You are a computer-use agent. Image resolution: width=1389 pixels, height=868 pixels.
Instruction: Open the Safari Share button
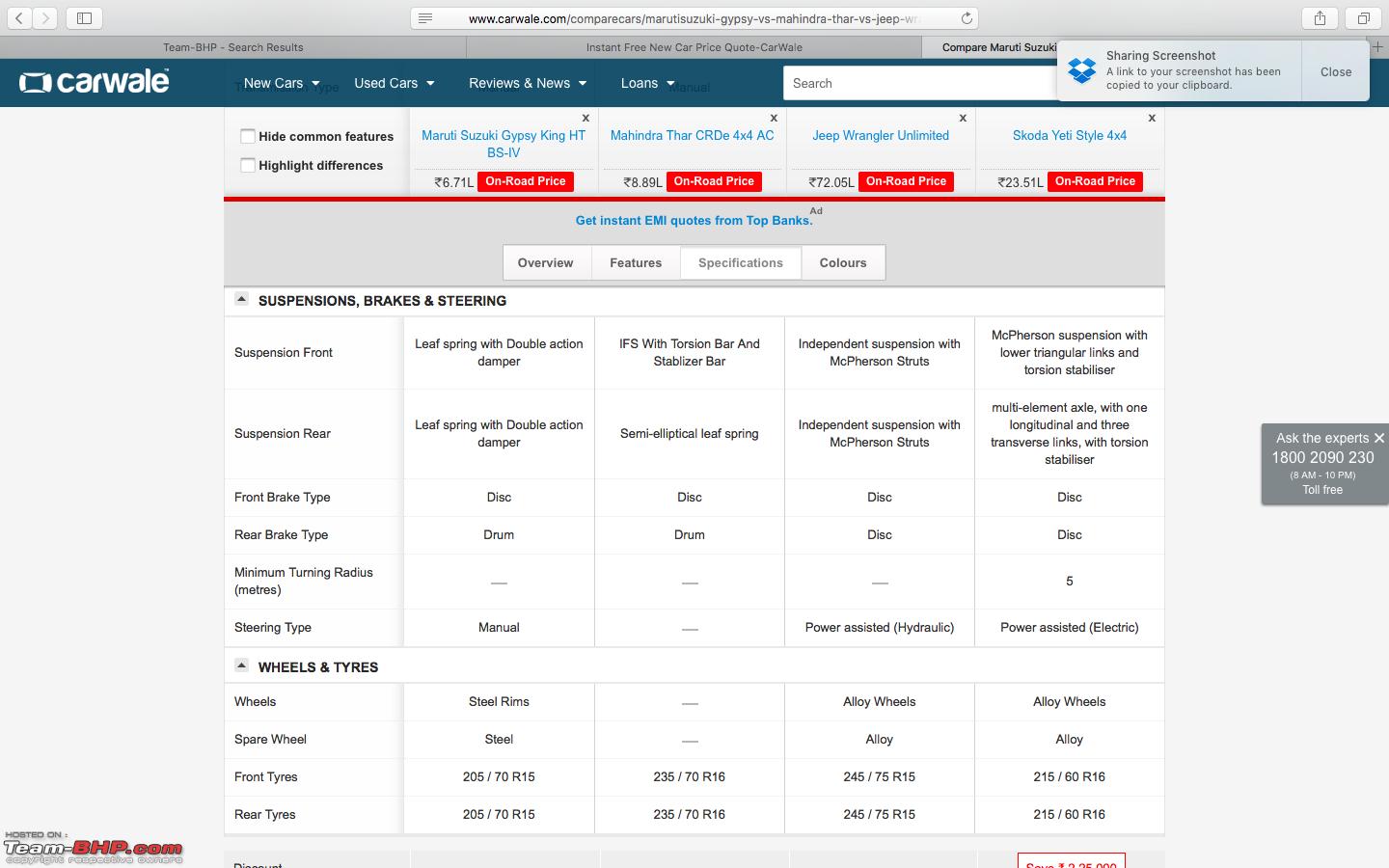[1320, 18]
